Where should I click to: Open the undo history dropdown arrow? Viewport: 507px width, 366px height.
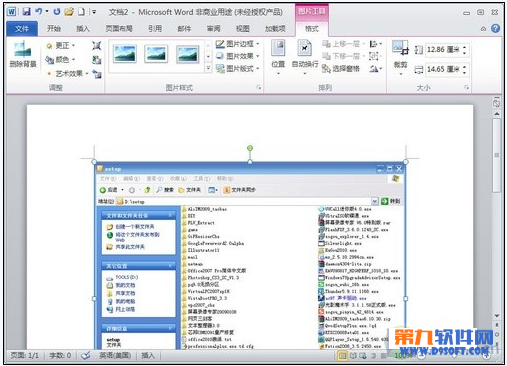pyautogui.click(x=47, y=12)
